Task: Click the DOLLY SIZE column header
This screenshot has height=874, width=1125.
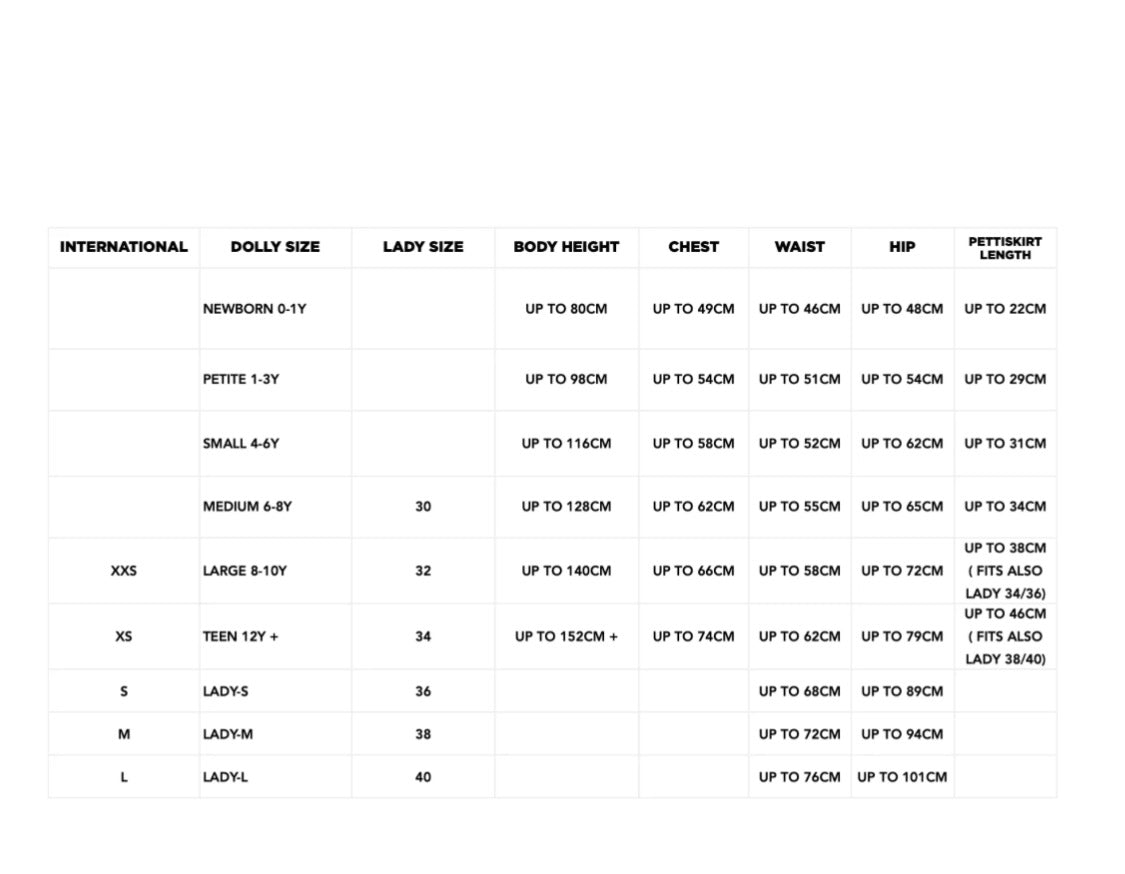Action: pyautogui.click(x=275, y=247)
